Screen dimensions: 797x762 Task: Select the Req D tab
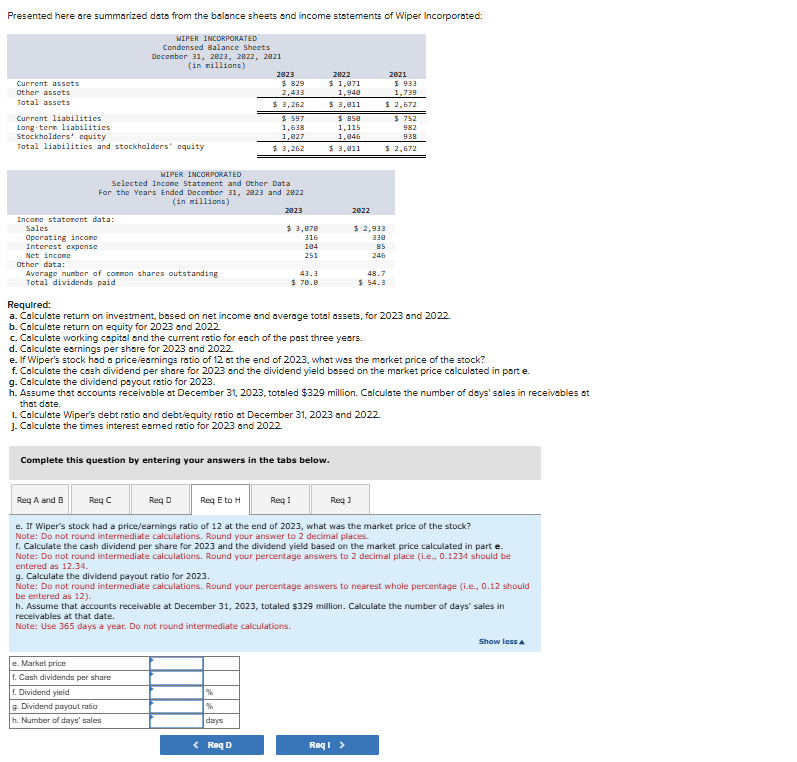click(x=160, y=500)
